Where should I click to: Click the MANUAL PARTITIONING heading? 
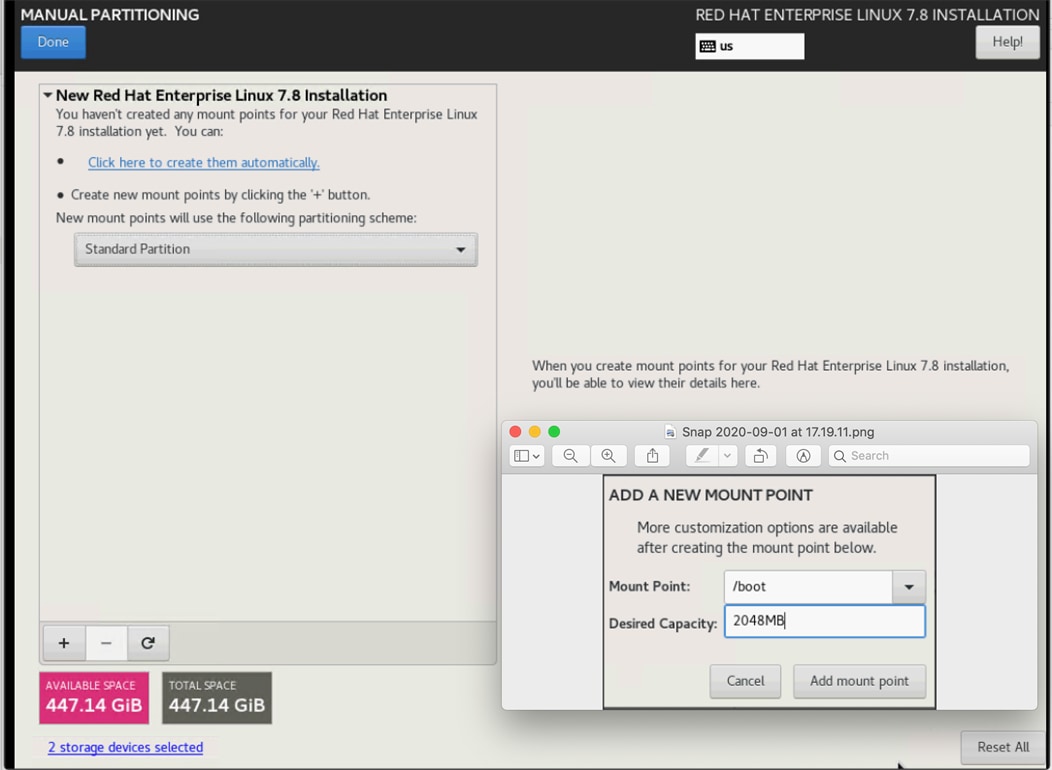(x=110, y=15)
